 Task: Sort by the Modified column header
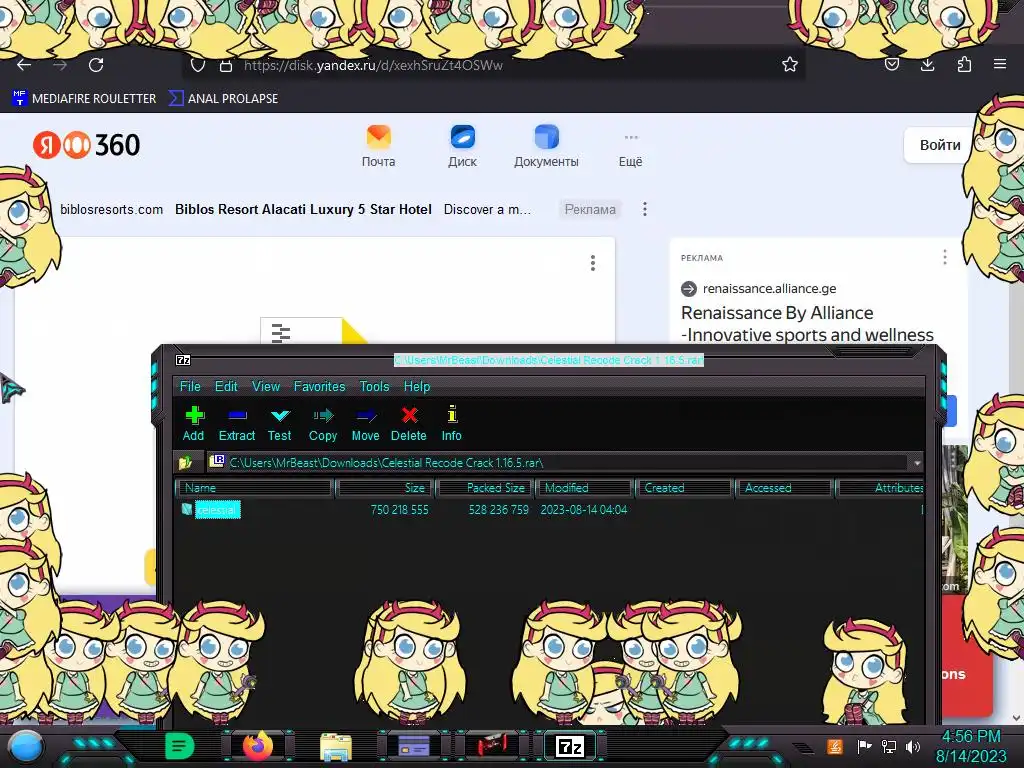(585, 488)
